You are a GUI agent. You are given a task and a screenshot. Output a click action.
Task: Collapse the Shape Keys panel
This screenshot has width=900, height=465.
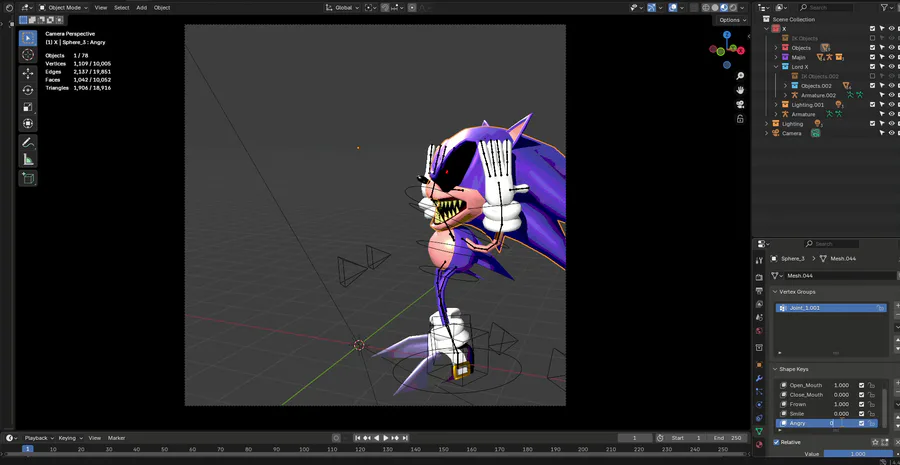(775, 369)
